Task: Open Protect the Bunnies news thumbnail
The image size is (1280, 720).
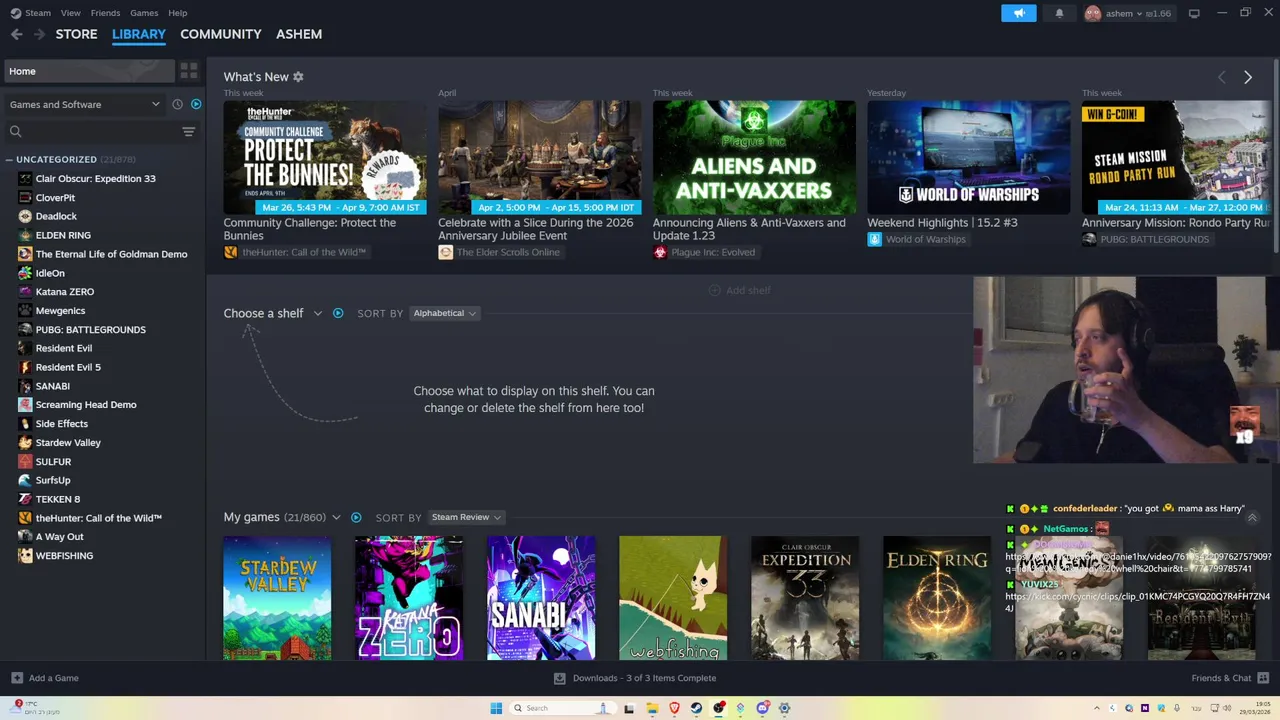Action: [x=325, y=157]
